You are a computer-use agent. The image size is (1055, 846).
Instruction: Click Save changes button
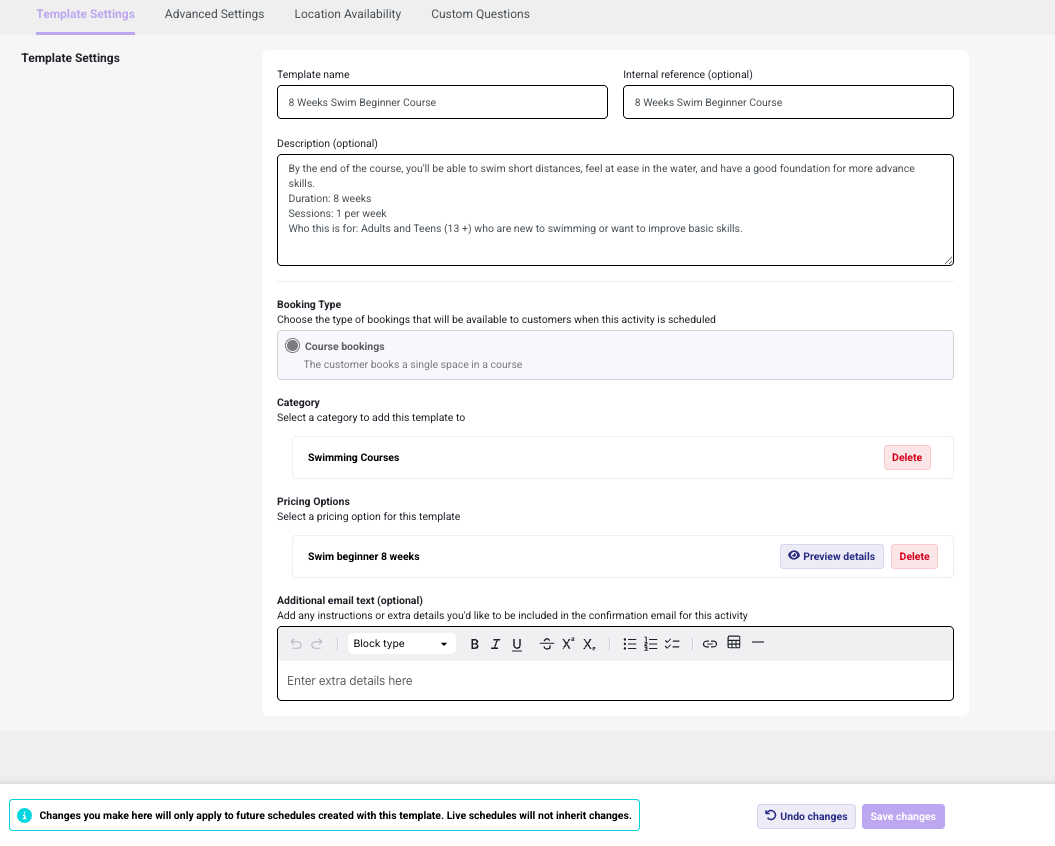pyautogui.click(x=903, y=816)
